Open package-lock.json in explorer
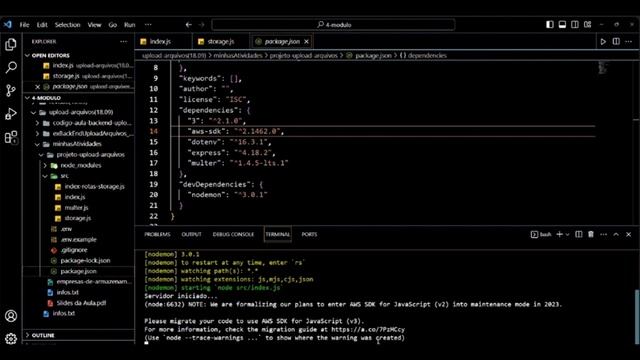The height and width of the screenshot is (360, 640). [85, 260]
